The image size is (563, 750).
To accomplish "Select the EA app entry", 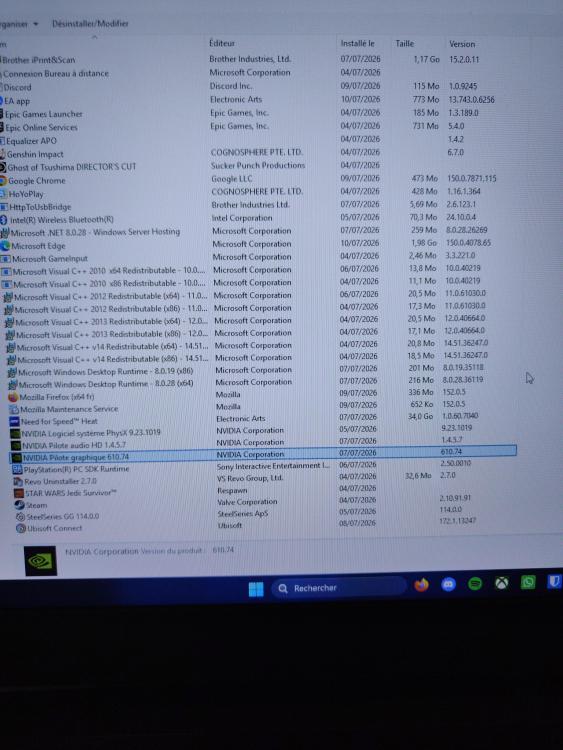I will coord(17,101).
